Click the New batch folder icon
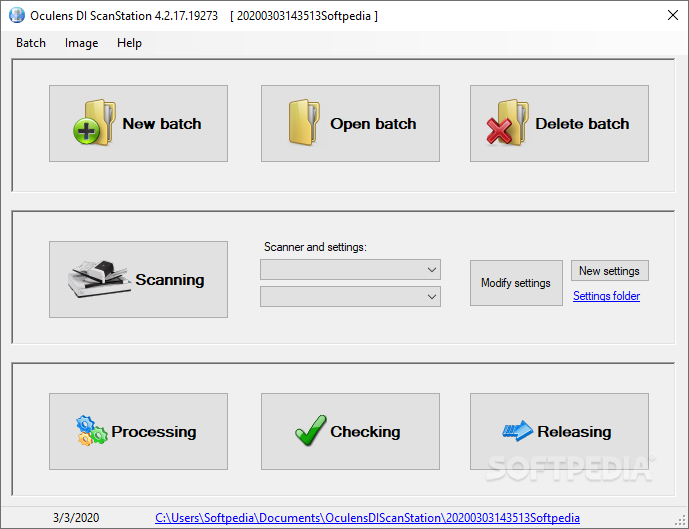Screen dimensions: 689x529 [95, 123]
